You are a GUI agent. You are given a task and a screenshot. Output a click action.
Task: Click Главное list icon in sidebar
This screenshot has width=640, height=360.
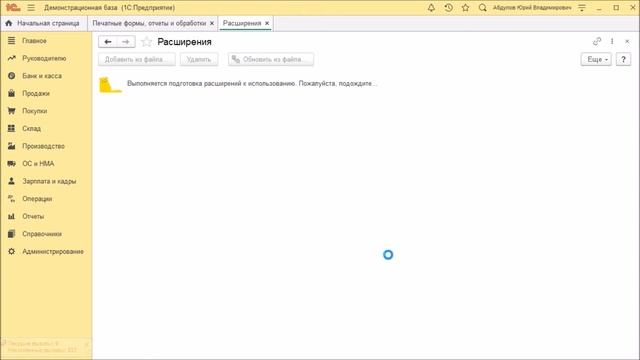(11, 40)
